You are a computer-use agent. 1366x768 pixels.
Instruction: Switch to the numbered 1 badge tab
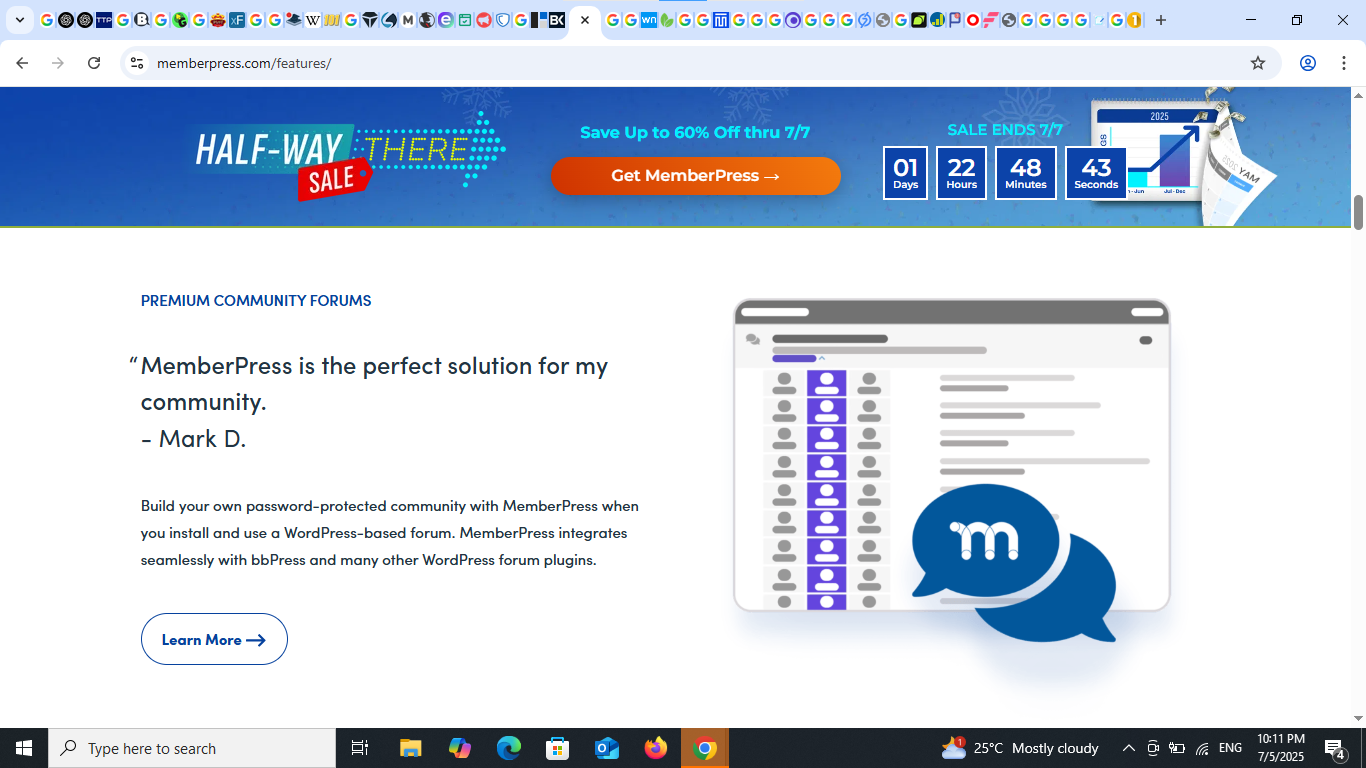point(1134,20)
